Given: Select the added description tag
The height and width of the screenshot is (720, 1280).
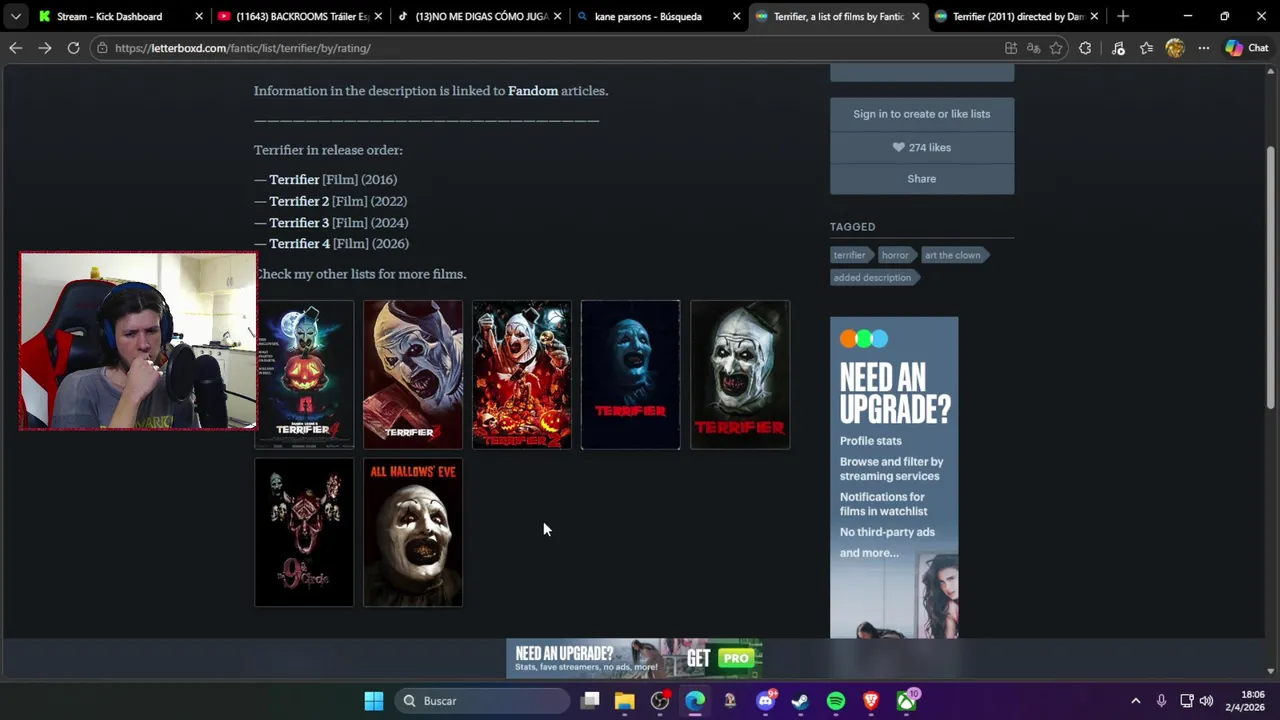Looking at the screenshot, I should click(872, 278).
